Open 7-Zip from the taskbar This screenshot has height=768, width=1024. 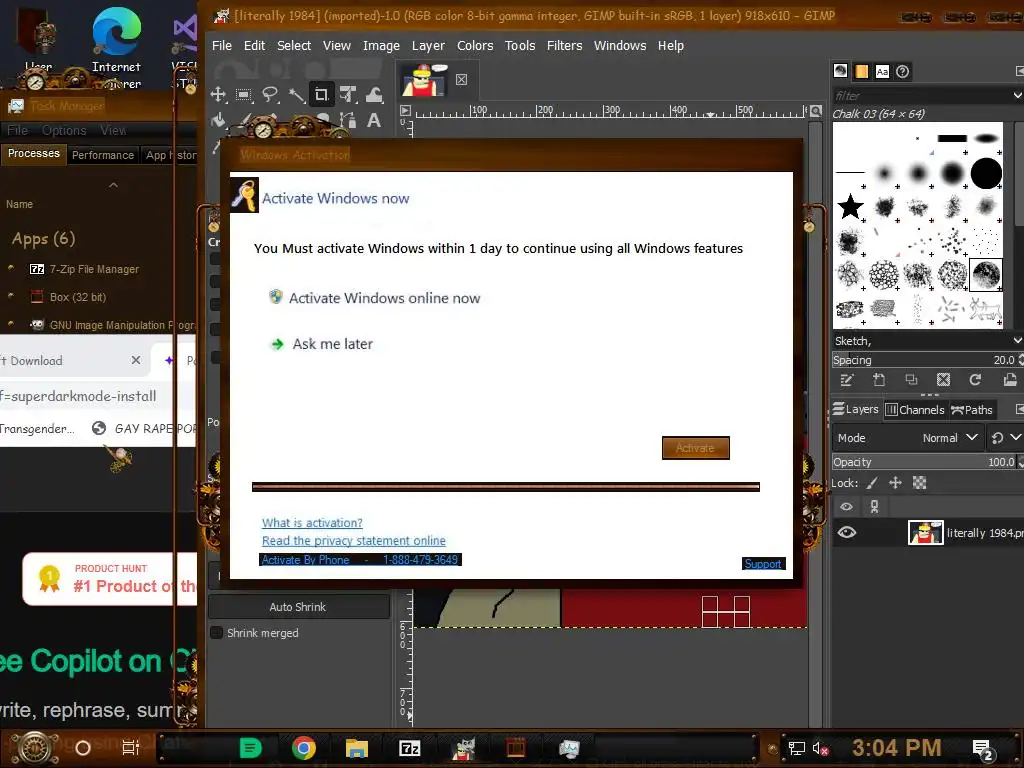tap(409, 748)
